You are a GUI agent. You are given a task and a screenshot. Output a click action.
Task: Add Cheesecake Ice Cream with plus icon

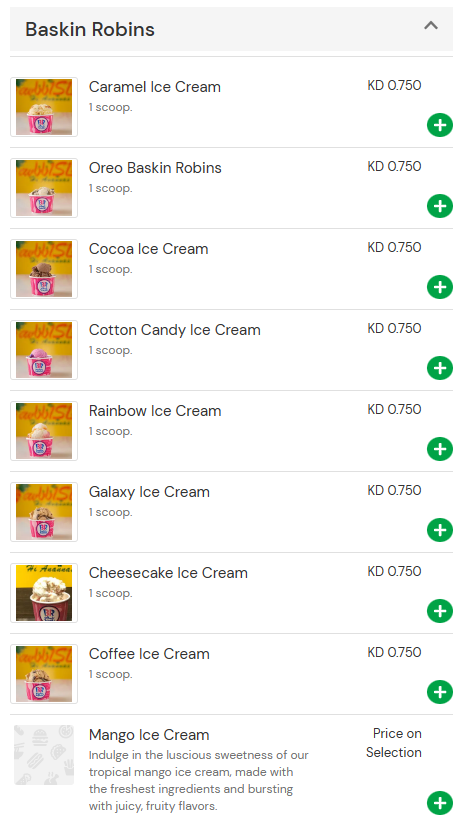[440, 611]
